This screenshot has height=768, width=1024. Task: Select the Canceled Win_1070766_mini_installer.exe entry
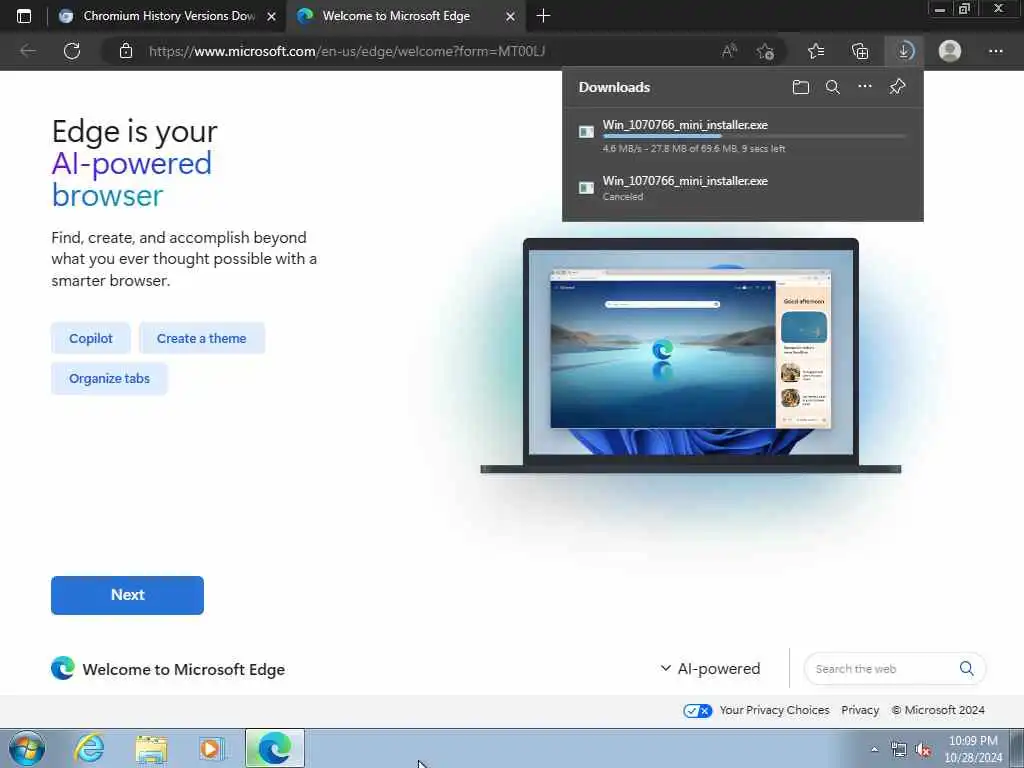tap(743, 188)
